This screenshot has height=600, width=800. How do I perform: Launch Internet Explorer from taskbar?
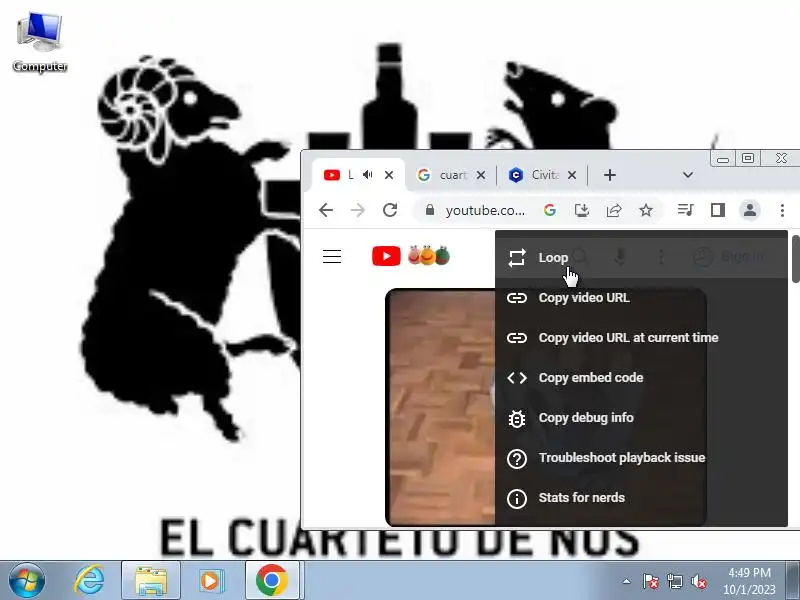pyautogui.click(x=89, y=581)
